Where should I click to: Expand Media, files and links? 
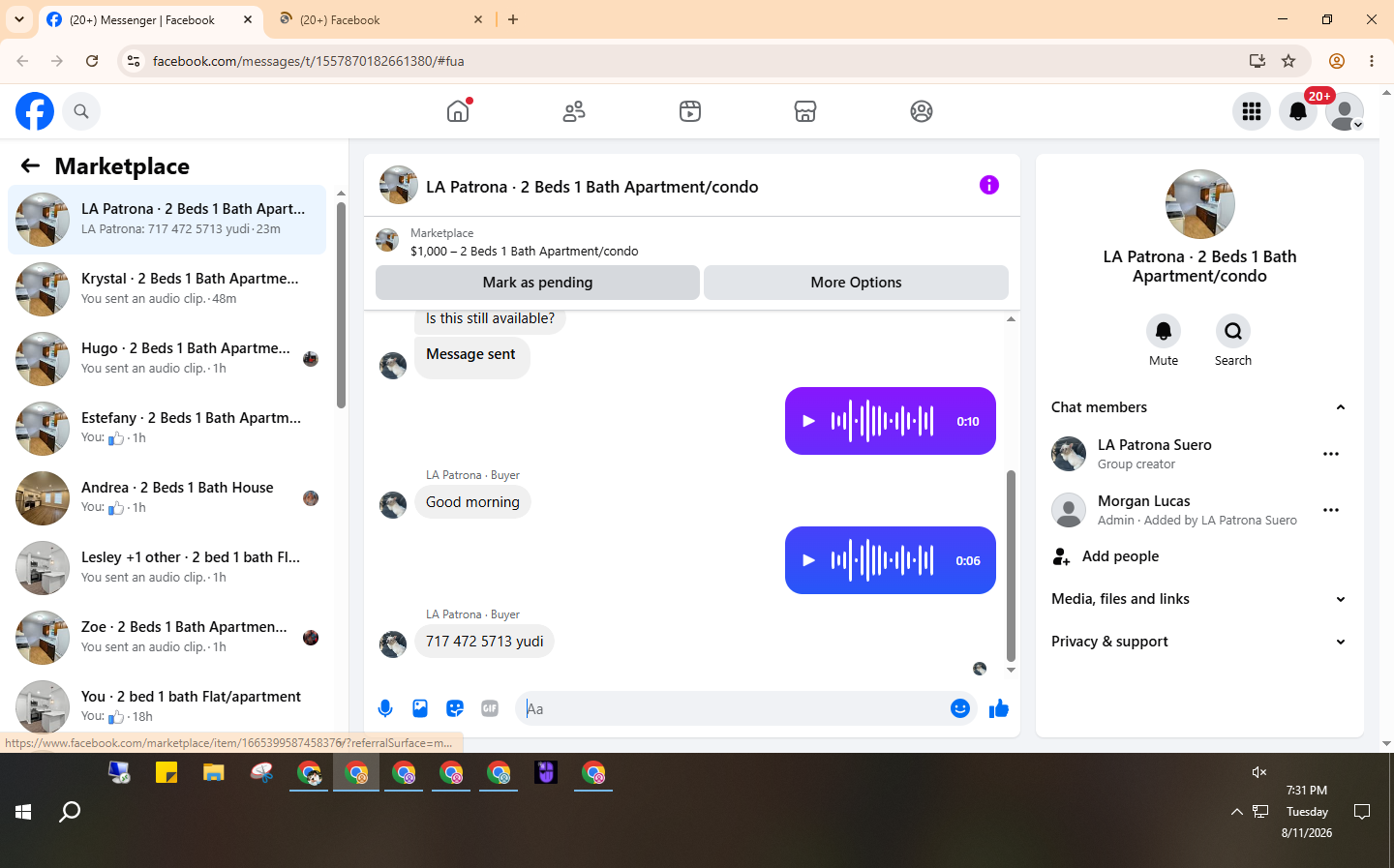(x=1199, y=599)
